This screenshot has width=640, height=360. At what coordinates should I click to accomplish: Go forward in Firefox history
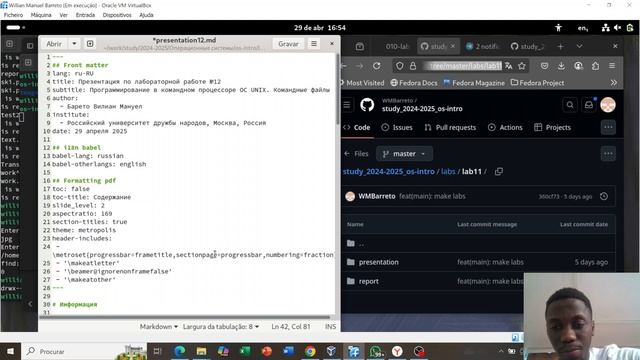click(x=360, y=66)
